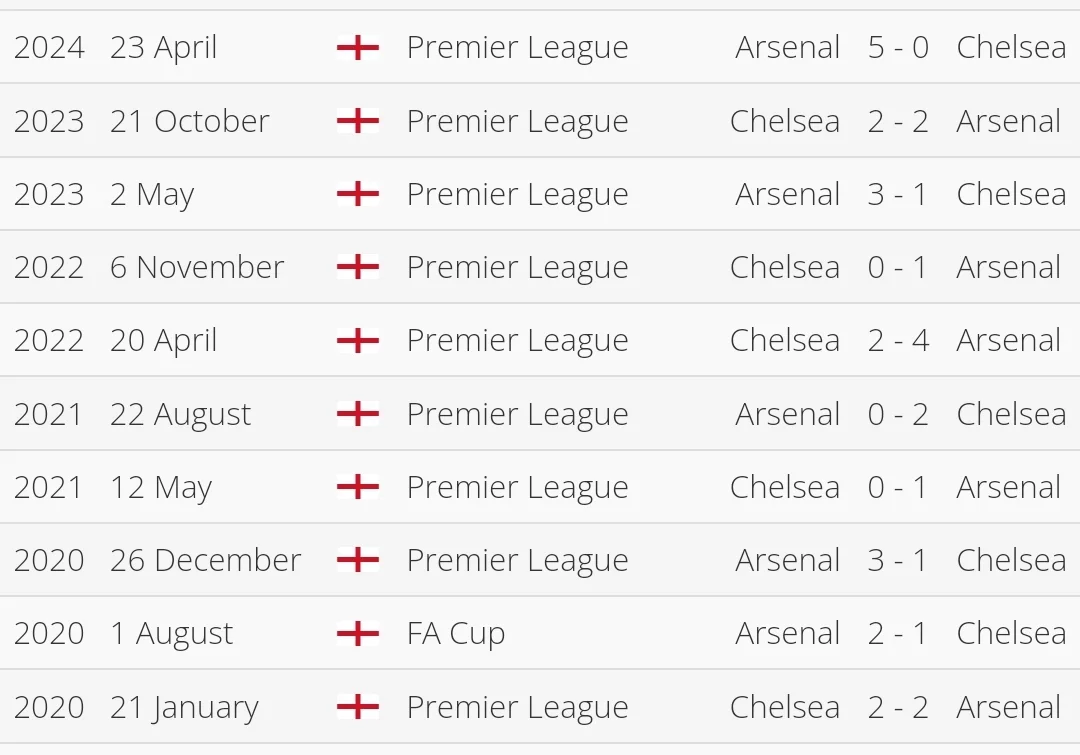Click England flag on 26 December row
The height and width of the screenshot is (755, 1080).
[358, 560]
